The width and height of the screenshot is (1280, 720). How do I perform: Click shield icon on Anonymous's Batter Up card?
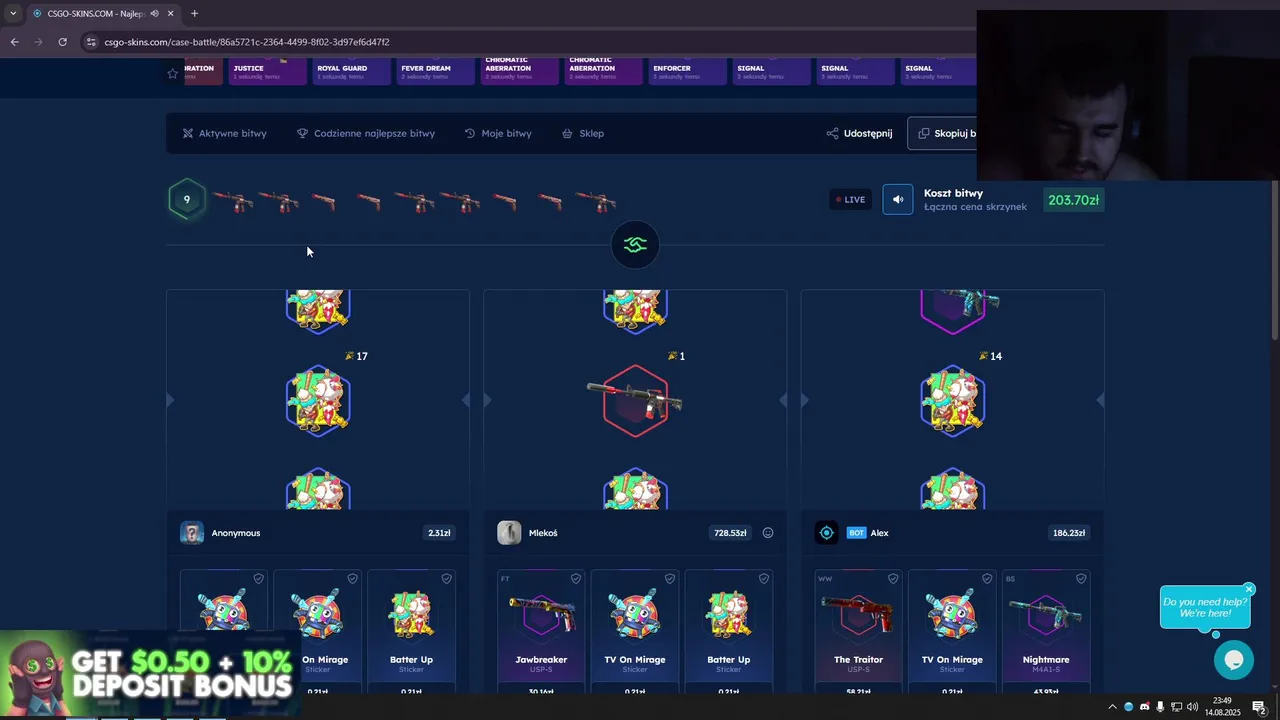[x=447, y=578]
